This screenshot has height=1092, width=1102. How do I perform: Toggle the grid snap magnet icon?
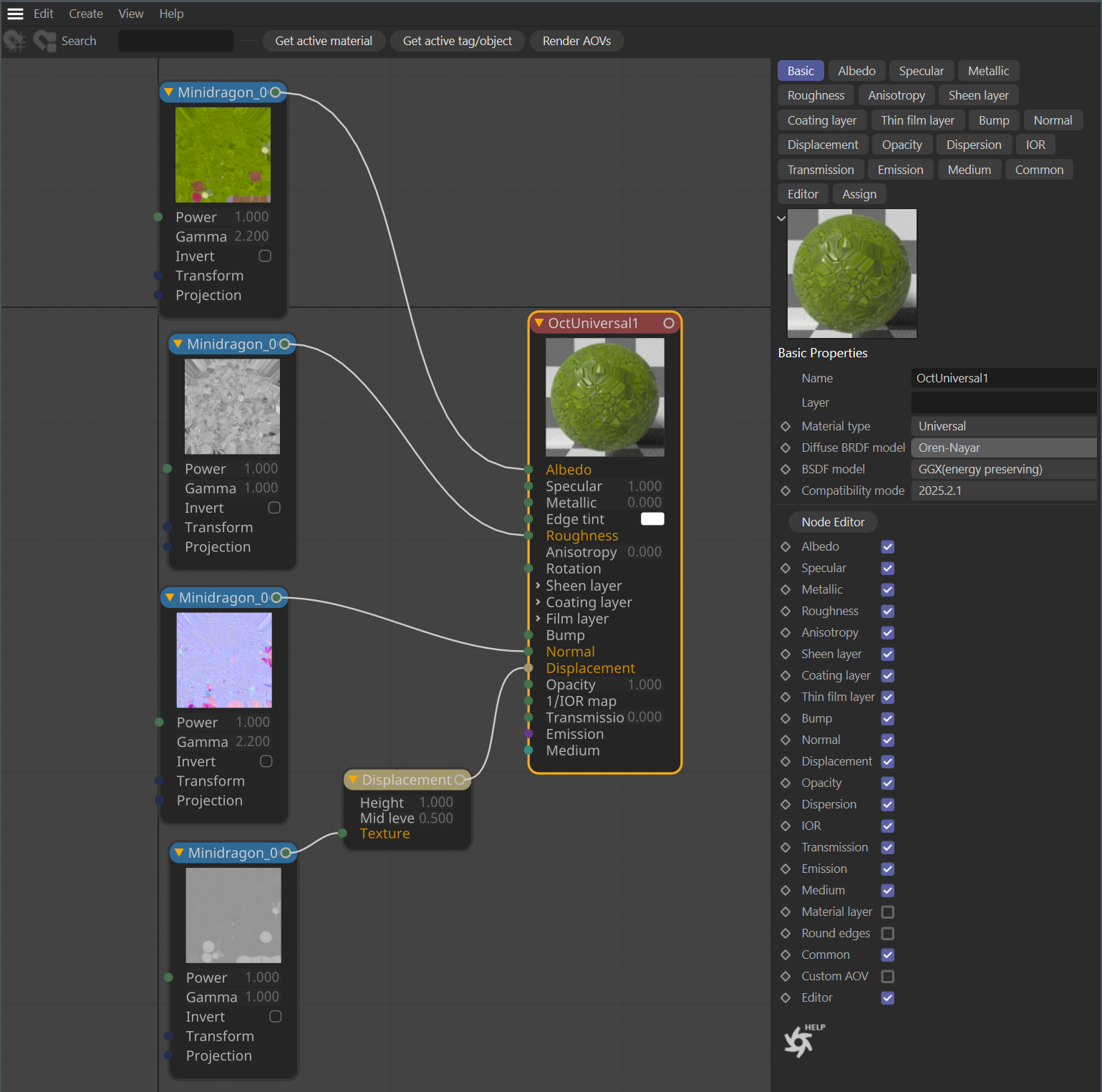[15, 42]
